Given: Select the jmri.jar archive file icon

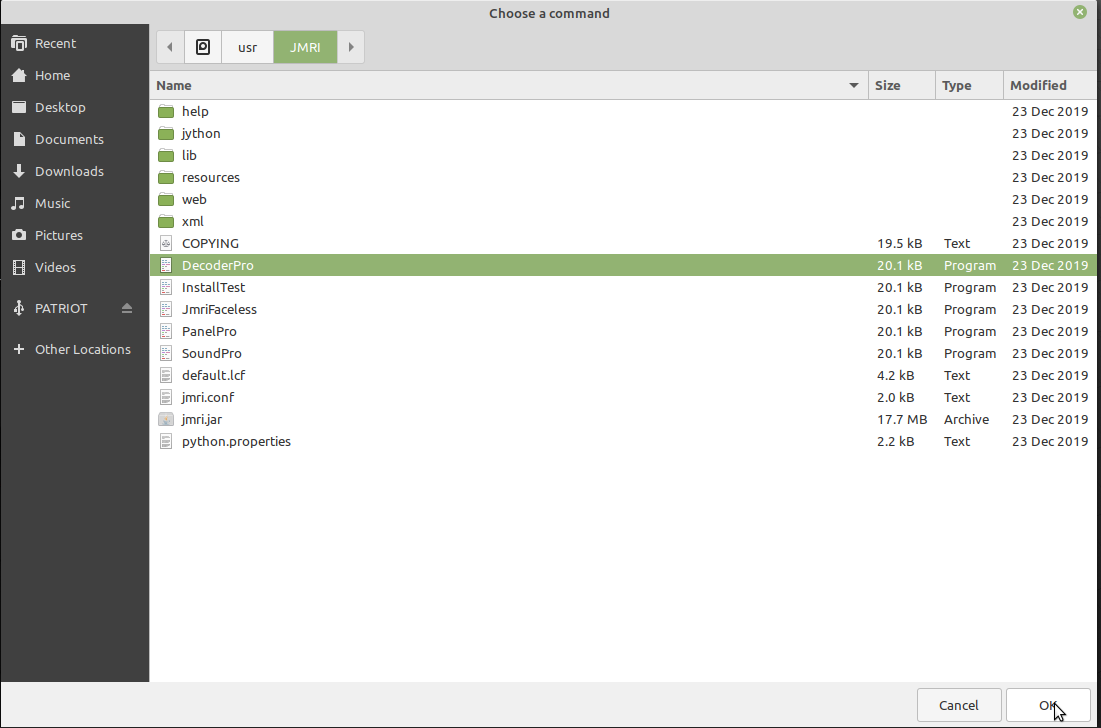Looking at the screenshot, I should point(166,420).
